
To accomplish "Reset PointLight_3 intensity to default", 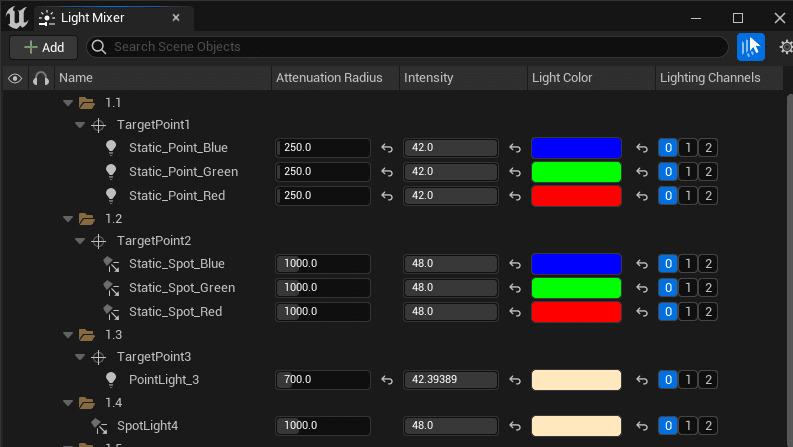I will tap(515, 380).
